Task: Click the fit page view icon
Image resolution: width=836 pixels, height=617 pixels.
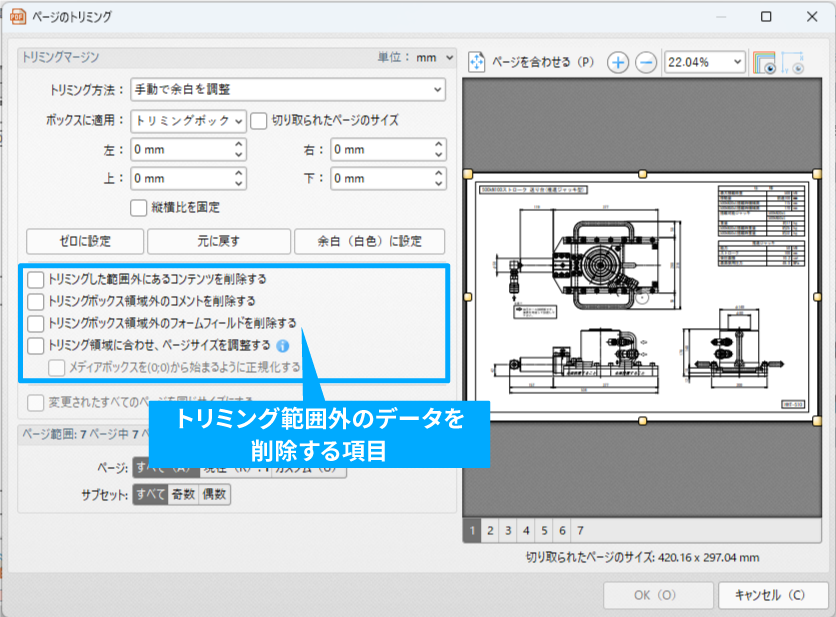Action: pyautogui.click(x=477, y=61)
